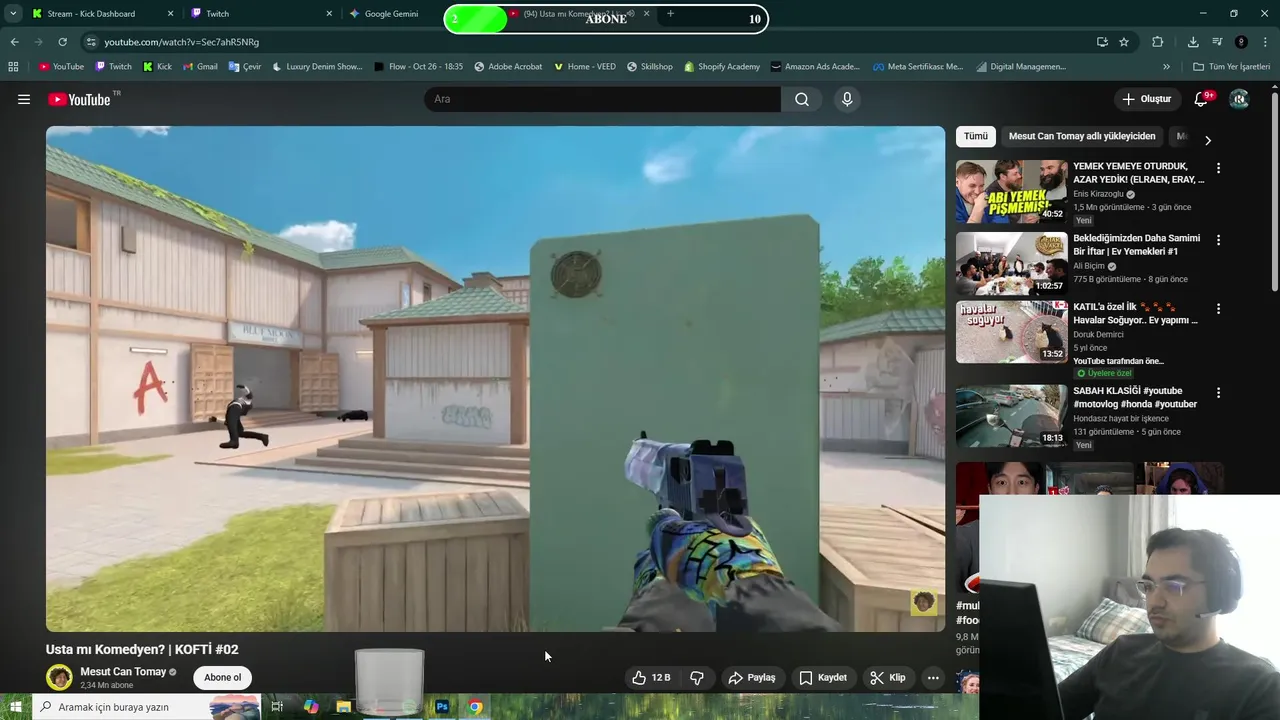Reload the page in Chrome
The width and height of the screenshot is (1280, 720).
point(62,42)
